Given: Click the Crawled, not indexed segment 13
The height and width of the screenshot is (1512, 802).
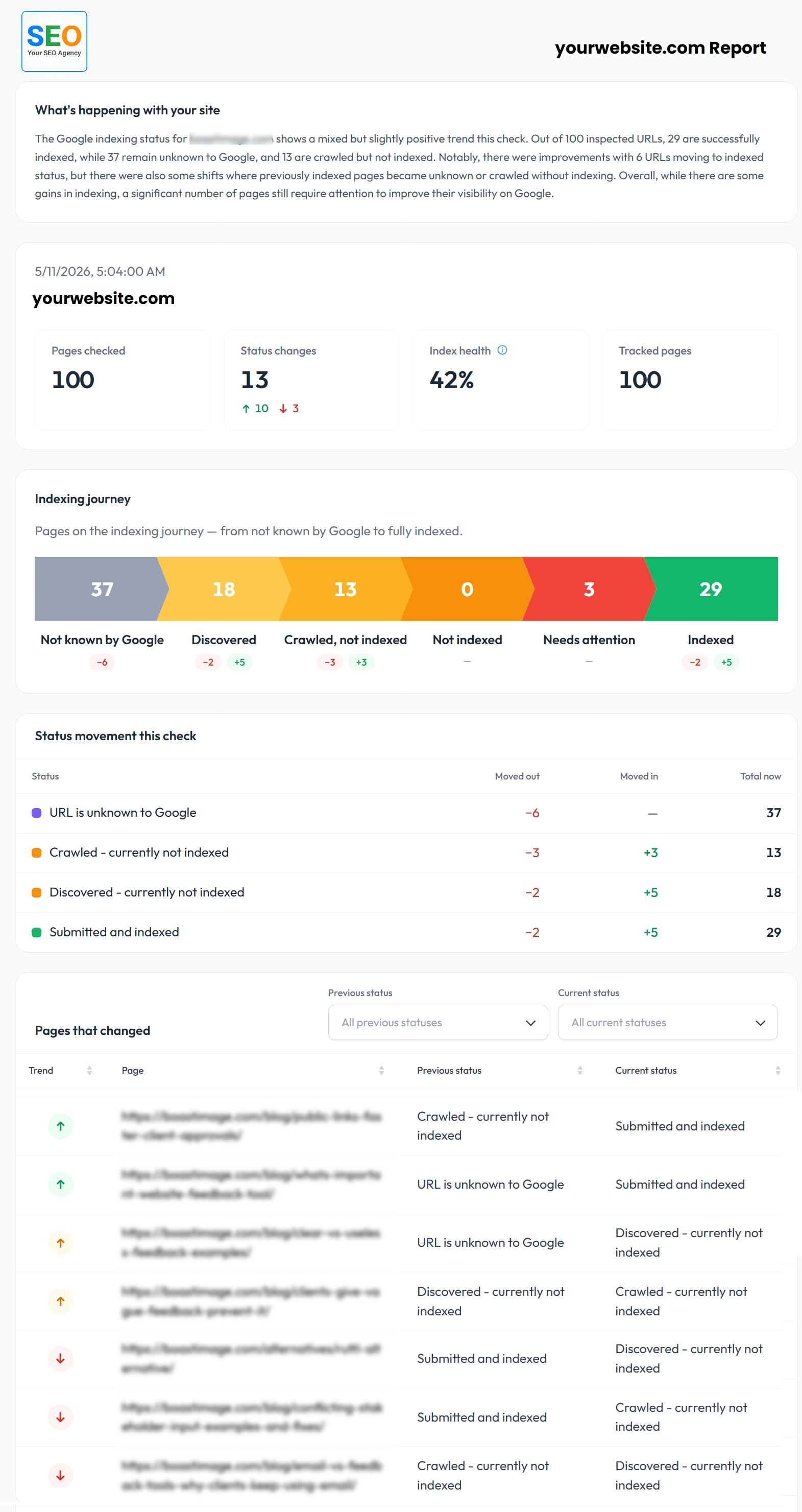Looking at the screenshot, I should click(346, 589).
